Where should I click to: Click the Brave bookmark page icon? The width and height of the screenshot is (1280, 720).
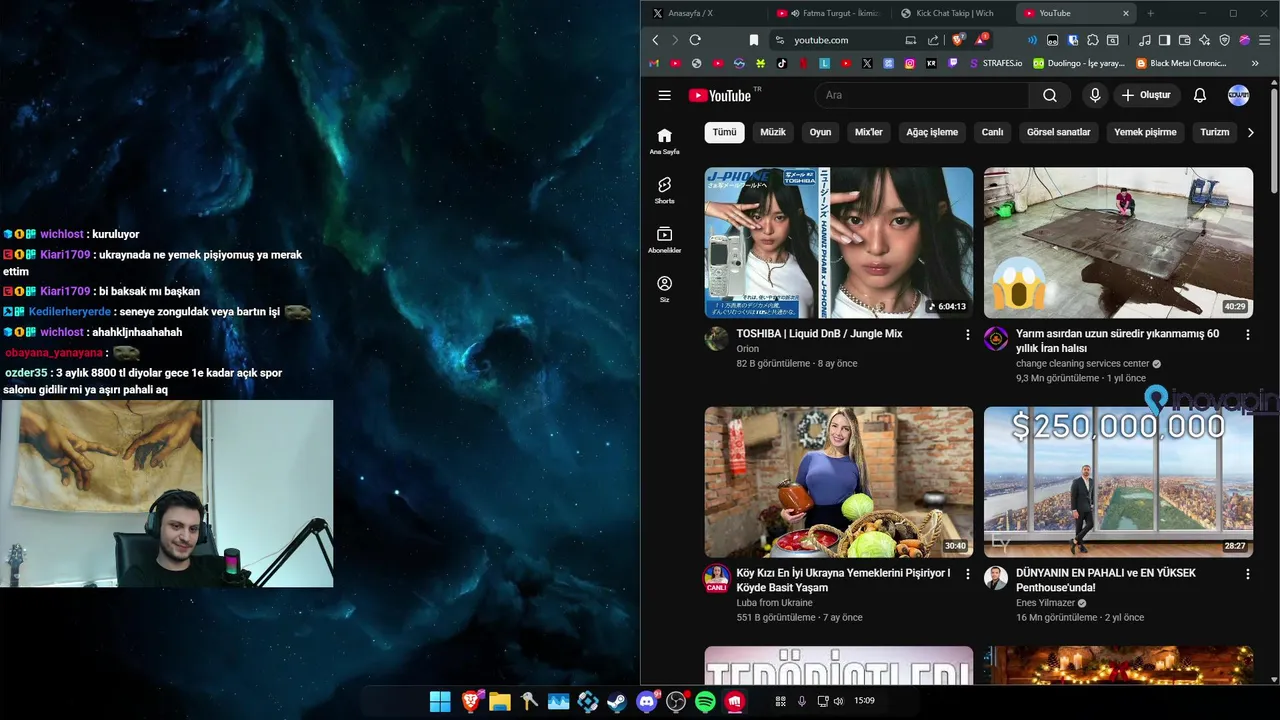(x=754, y=40)
